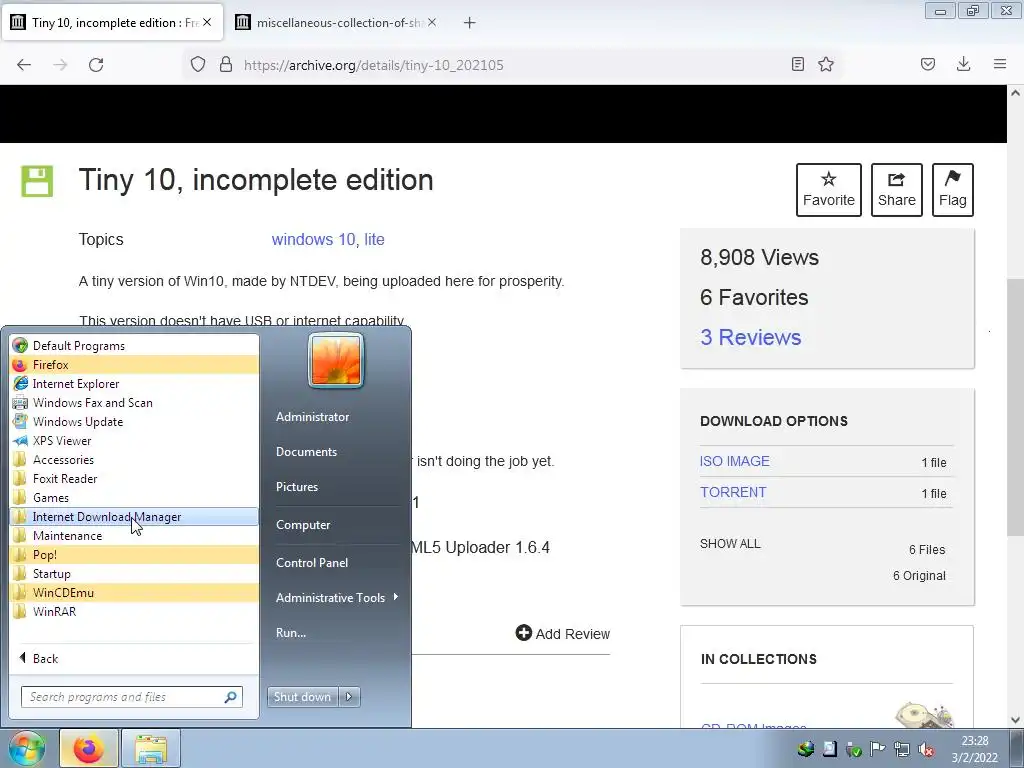Click the Share button
Image resolution: width=1024 pixels, height=768 pixels.
[x=897, y=190]
